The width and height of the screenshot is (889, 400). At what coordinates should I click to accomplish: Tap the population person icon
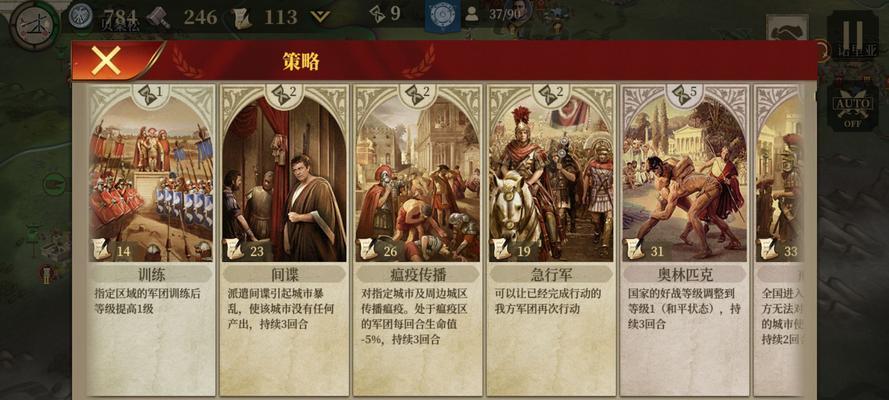pos(472,14)
